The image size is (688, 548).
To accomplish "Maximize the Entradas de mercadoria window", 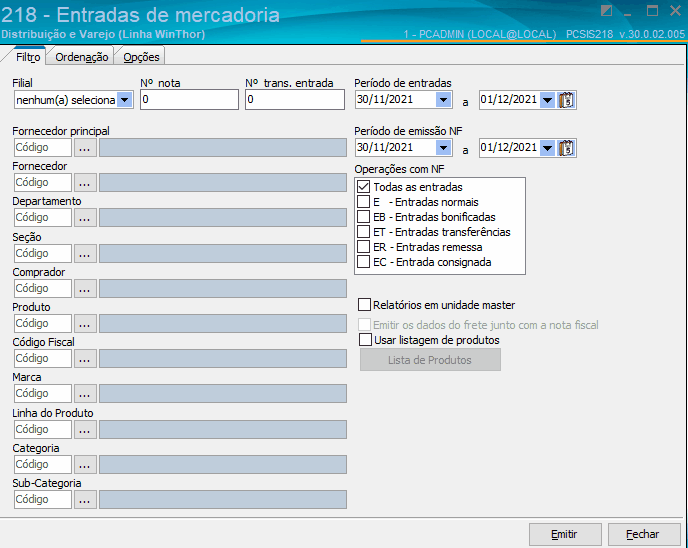I will point(652,11).
